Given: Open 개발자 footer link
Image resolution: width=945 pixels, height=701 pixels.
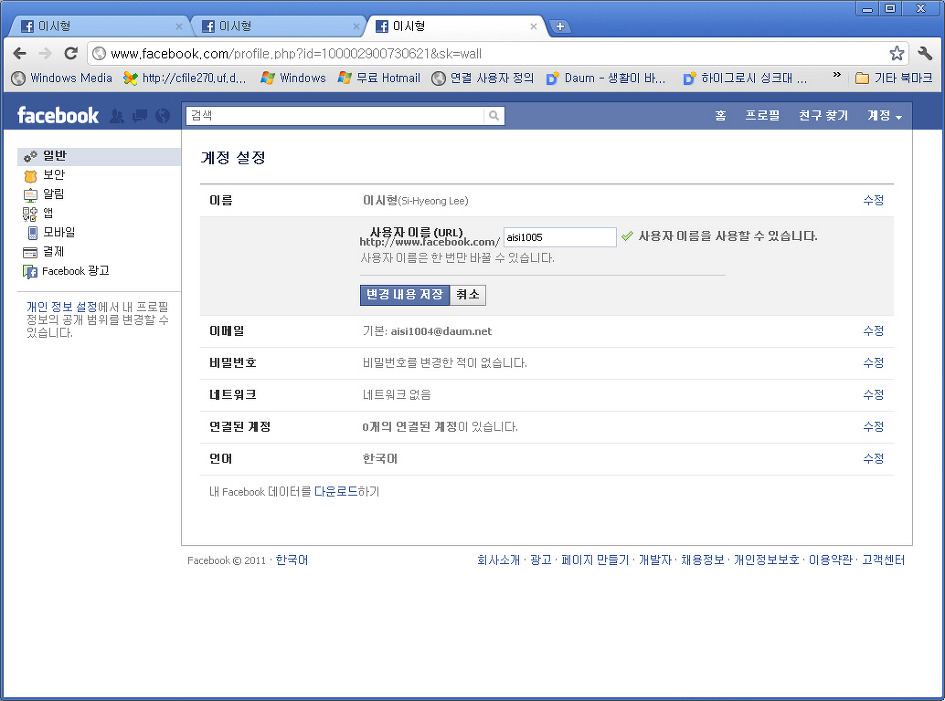Looking at the screenshot, I should [x=655, y=561].
